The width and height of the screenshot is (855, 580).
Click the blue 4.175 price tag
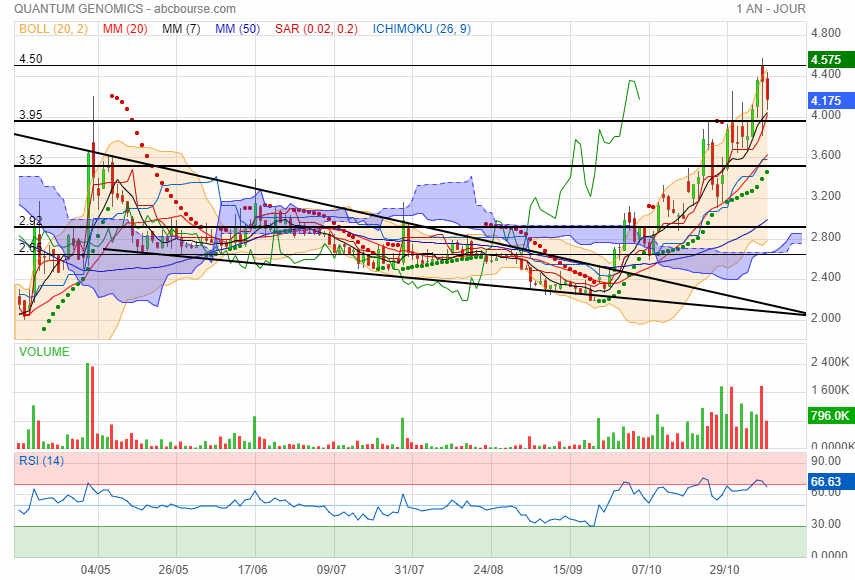click(x=831, y=100)
